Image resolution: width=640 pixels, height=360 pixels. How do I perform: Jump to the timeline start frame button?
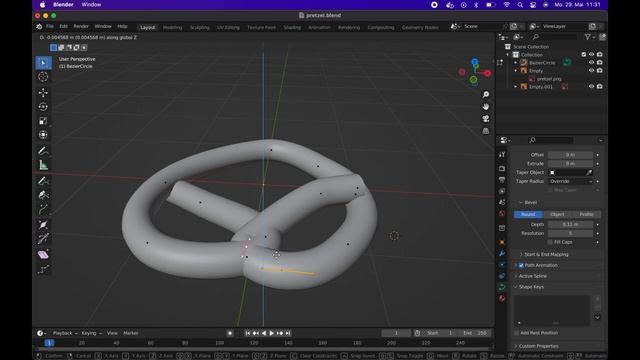tap(248, 333)
